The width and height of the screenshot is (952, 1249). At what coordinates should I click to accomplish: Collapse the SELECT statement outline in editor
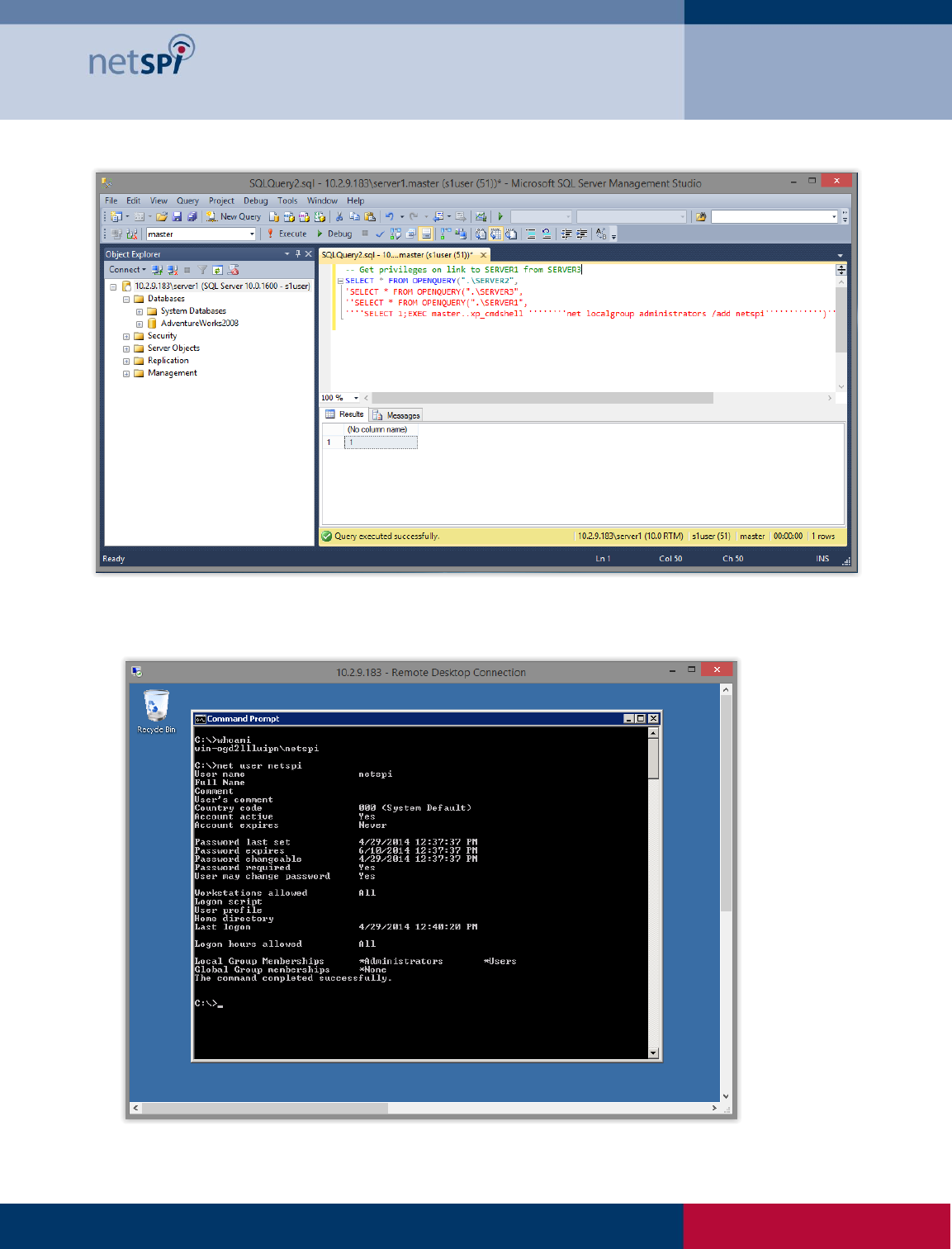coord(340,281)
